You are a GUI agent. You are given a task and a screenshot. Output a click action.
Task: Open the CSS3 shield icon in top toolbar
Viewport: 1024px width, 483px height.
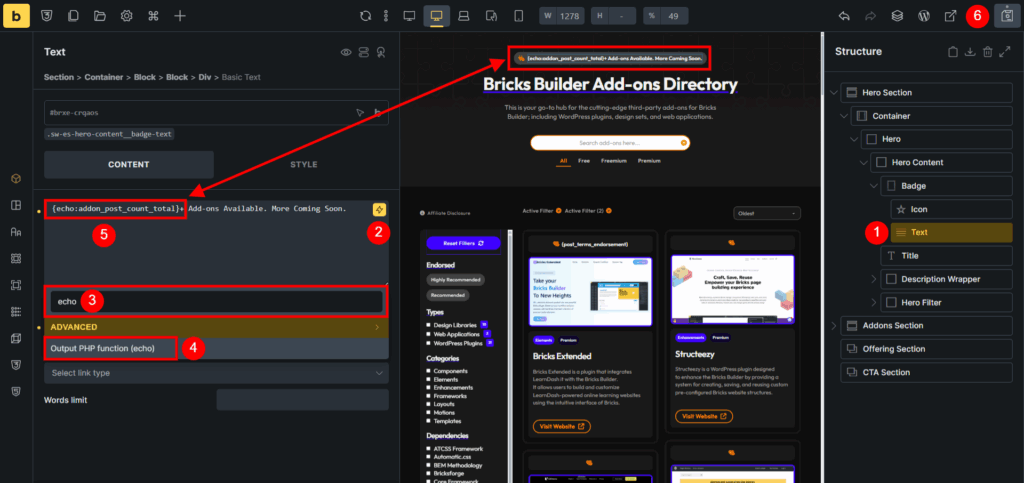click(x=48, y=16)
